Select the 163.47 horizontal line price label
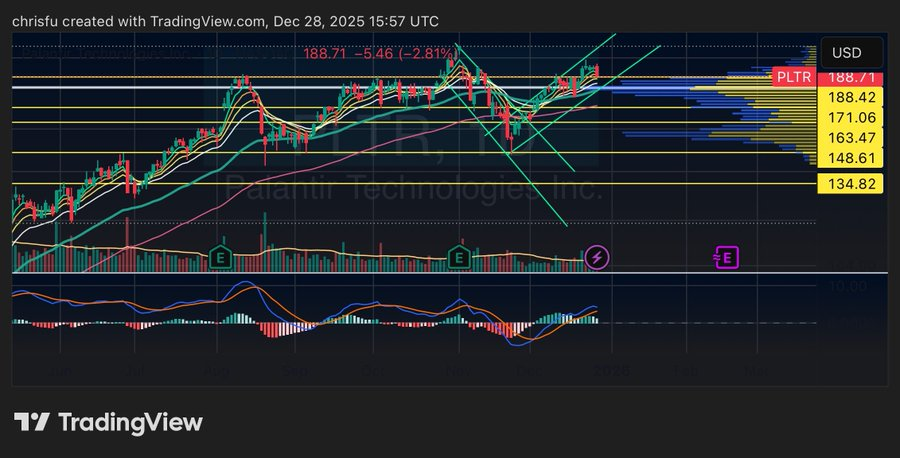 (x=851, y=138)
